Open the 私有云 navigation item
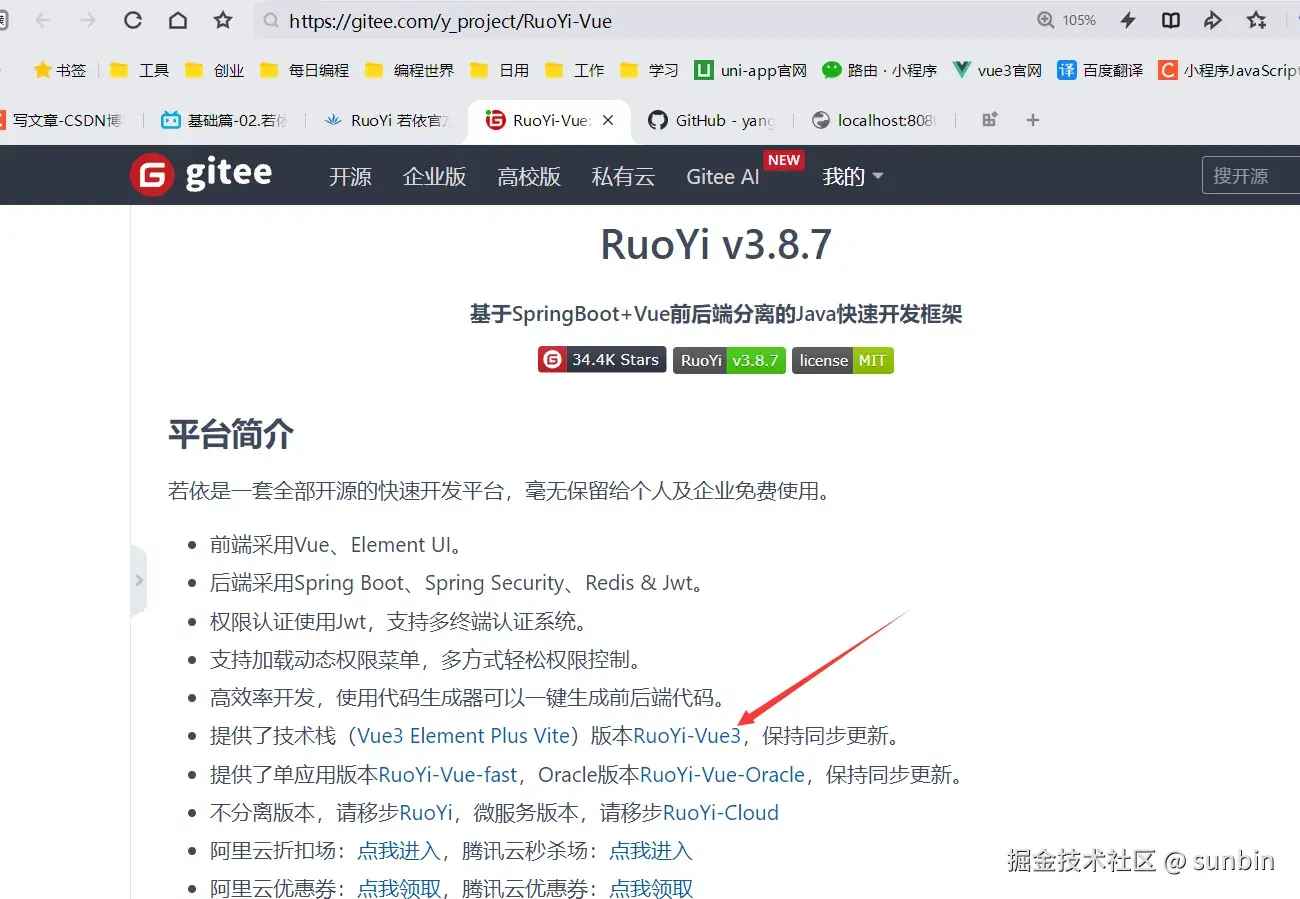Viewport: 1300px width, 899px height. (x=623, y=176)
